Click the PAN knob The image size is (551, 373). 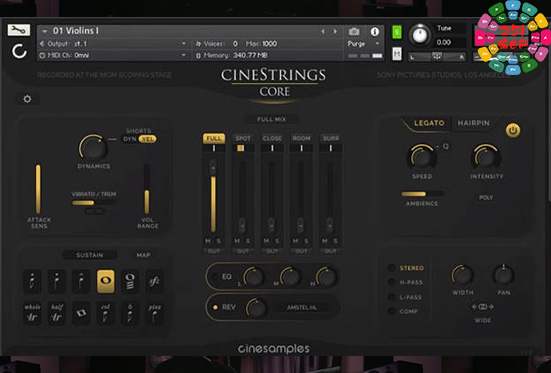504,276
